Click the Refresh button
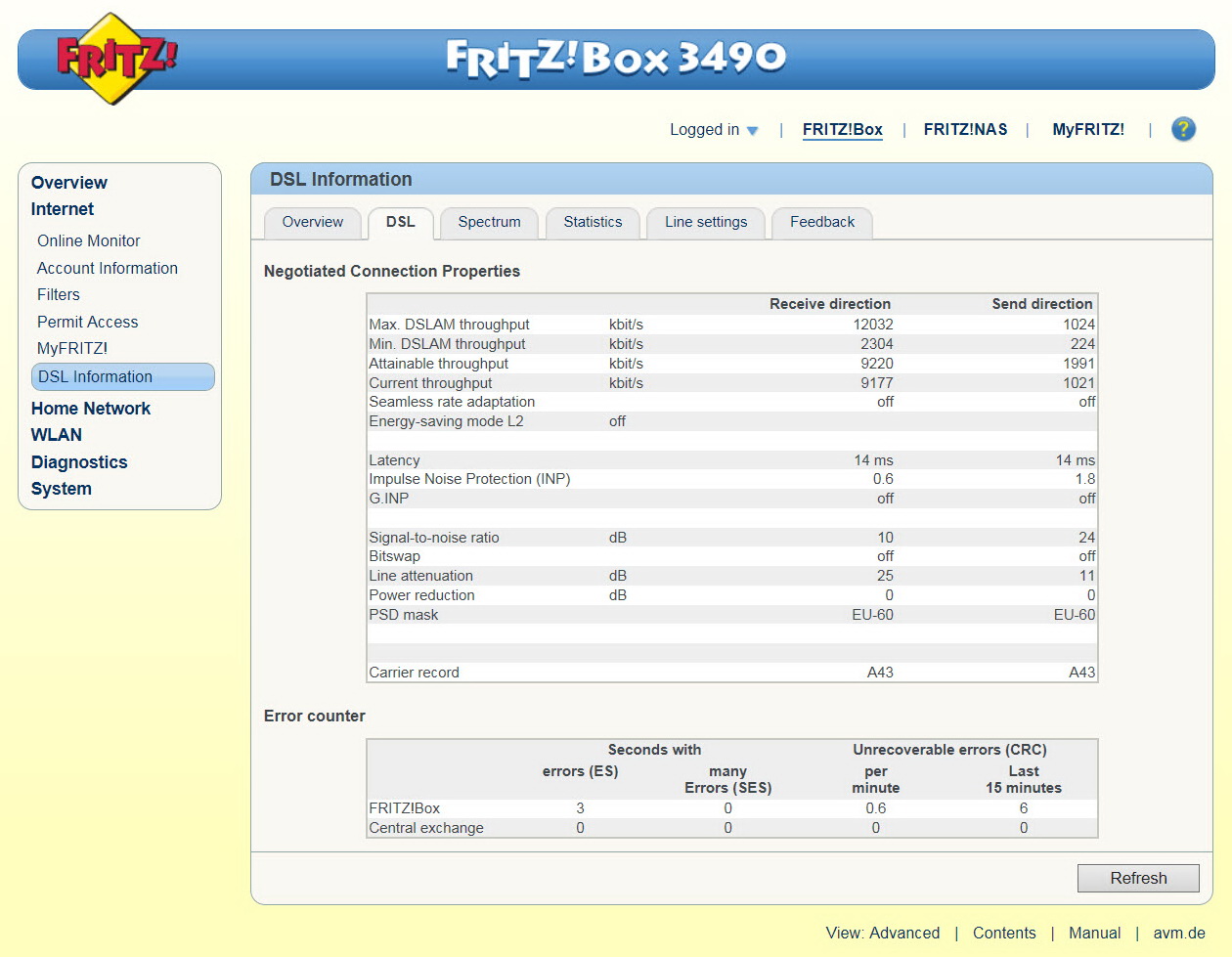 (x=1138, y=878)
